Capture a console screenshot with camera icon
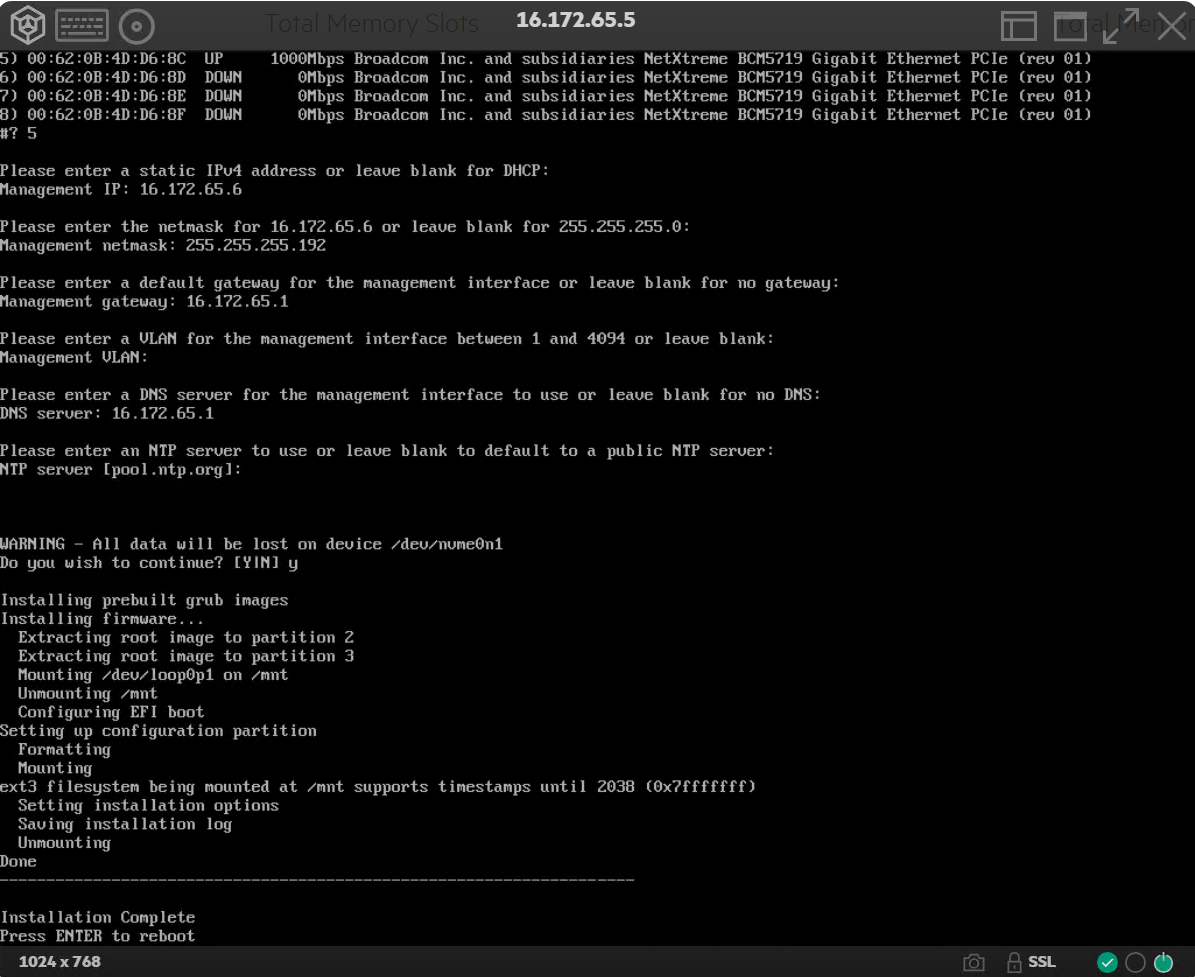 click(973, 963)
